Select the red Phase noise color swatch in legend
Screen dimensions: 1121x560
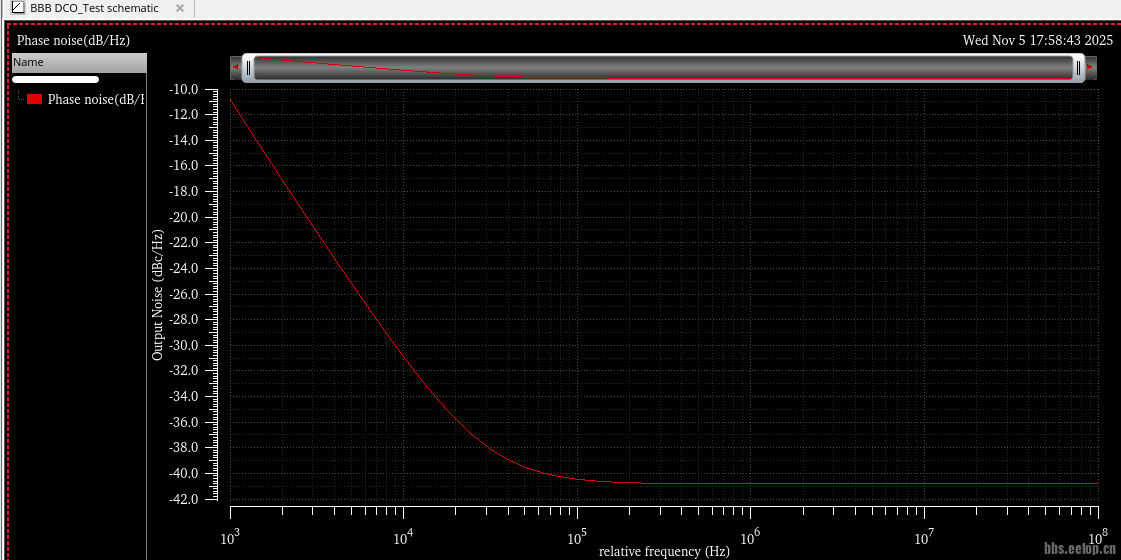[x=35, y=99]
